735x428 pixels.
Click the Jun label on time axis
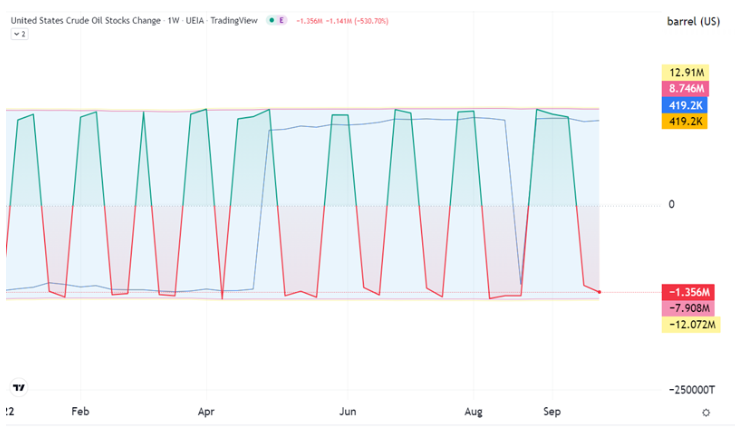tap(348, 412)
